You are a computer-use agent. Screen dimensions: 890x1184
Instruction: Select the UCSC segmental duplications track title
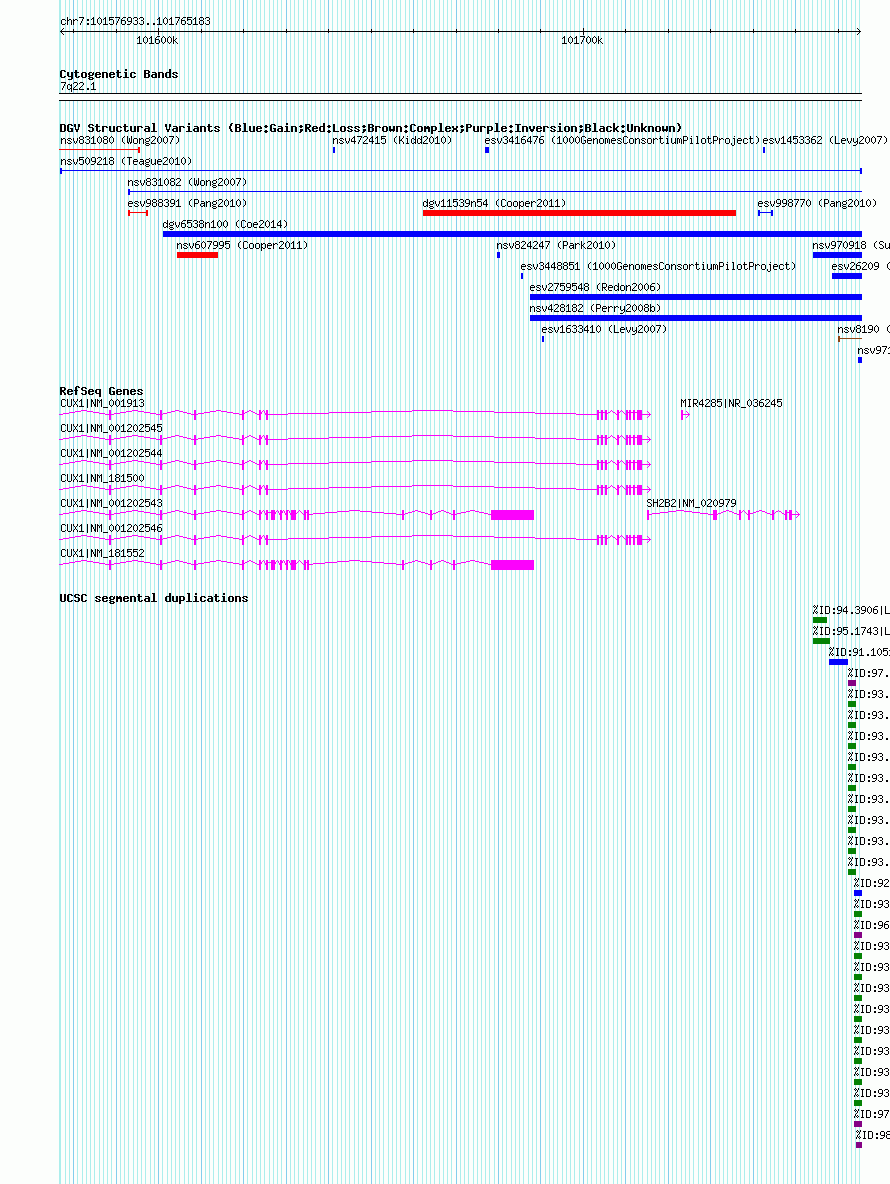[154, 598]
